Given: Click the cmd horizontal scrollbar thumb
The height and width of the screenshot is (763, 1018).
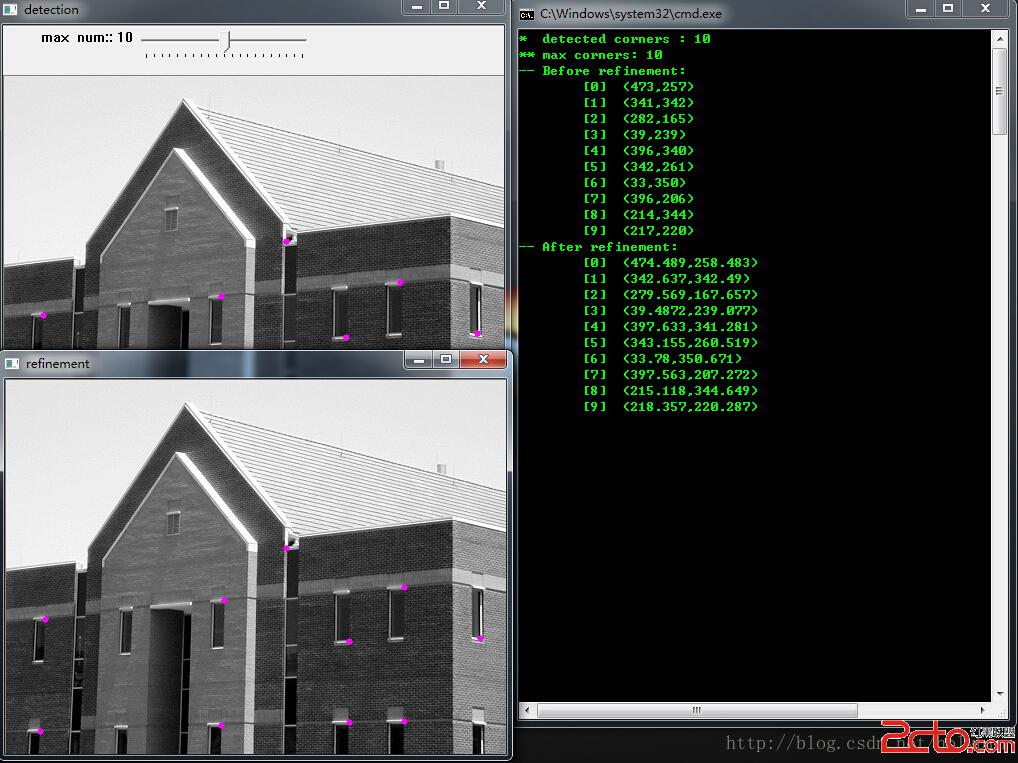Looking at the screenshot, I should coord(697,710).
